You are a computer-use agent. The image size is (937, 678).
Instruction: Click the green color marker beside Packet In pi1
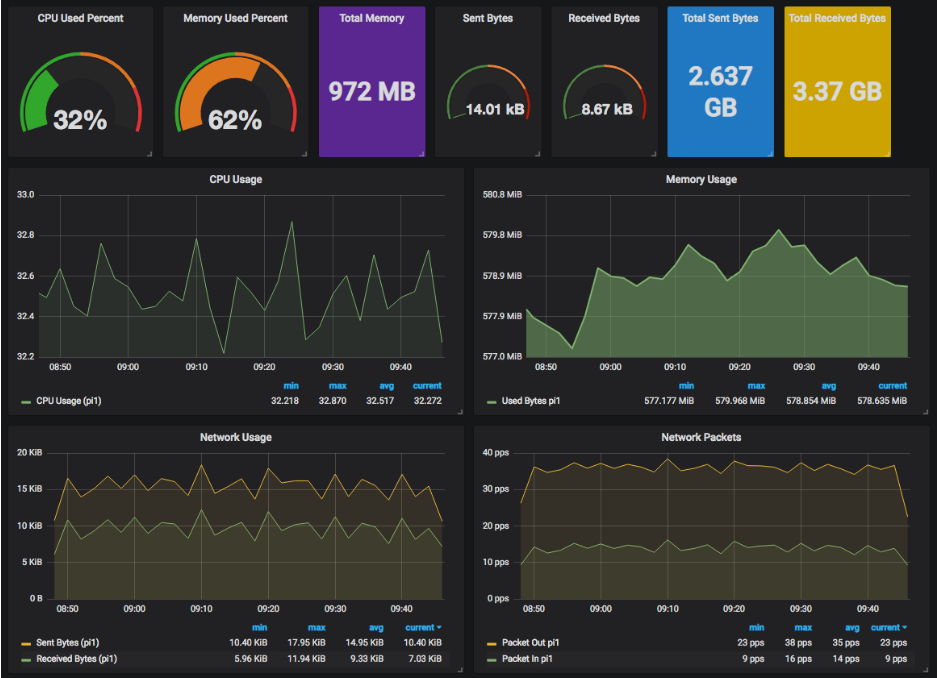pyautogui.click(x=490, y=658)
